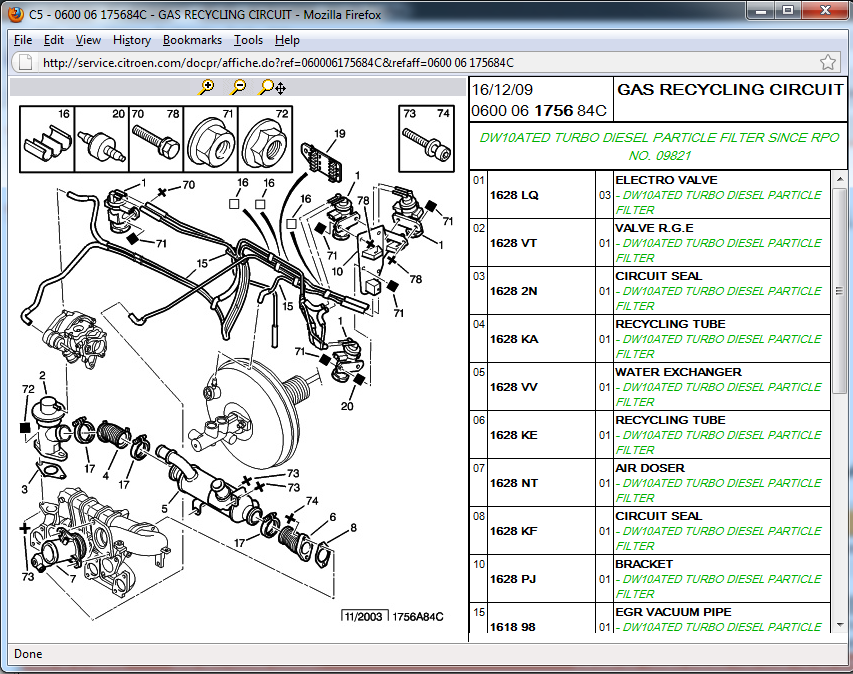Click the parts list scroll down arrow
The height and width of the screenshot is (674, 853).
click(x=839, y=625)
